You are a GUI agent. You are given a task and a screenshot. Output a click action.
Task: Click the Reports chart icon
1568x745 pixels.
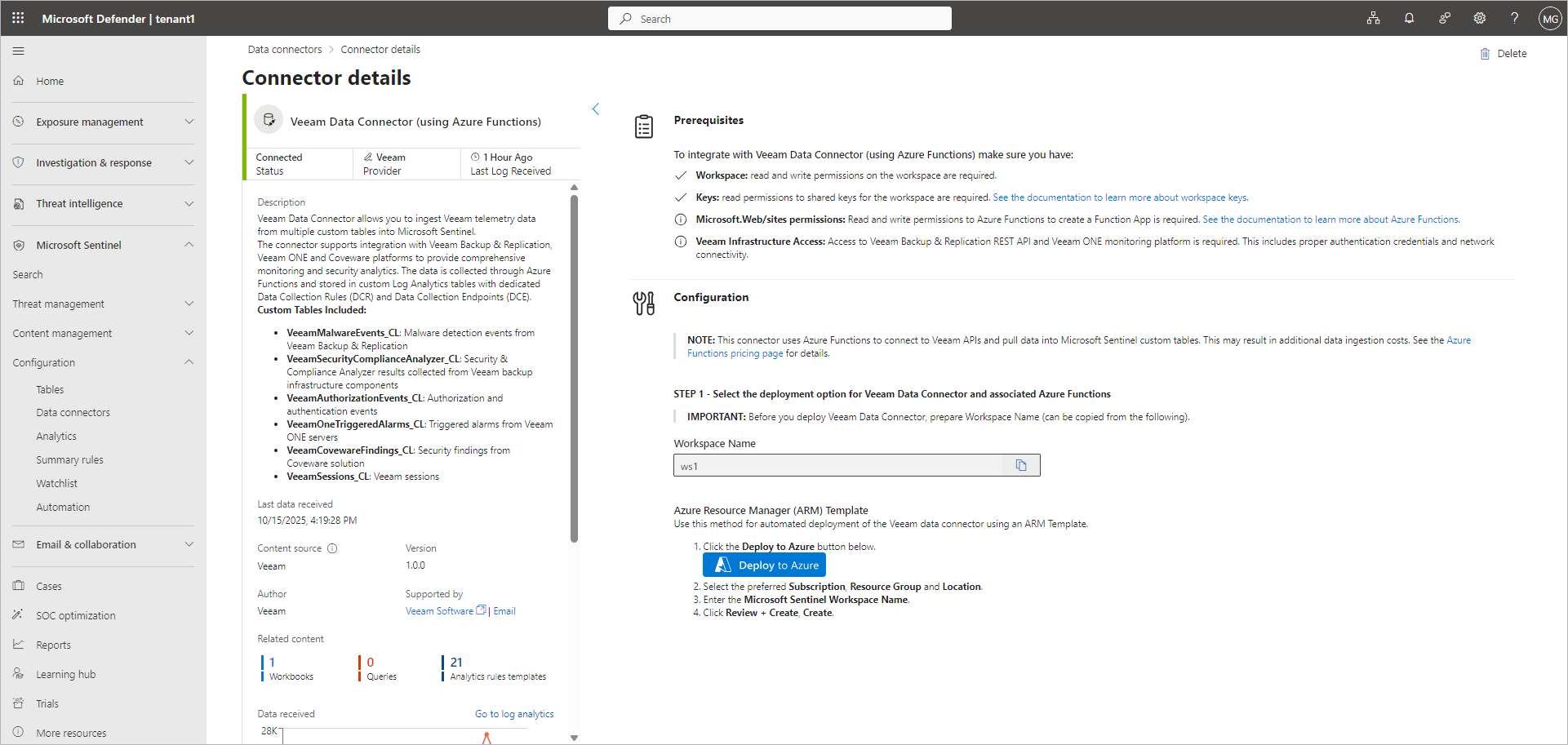click(x=19, y=645)
